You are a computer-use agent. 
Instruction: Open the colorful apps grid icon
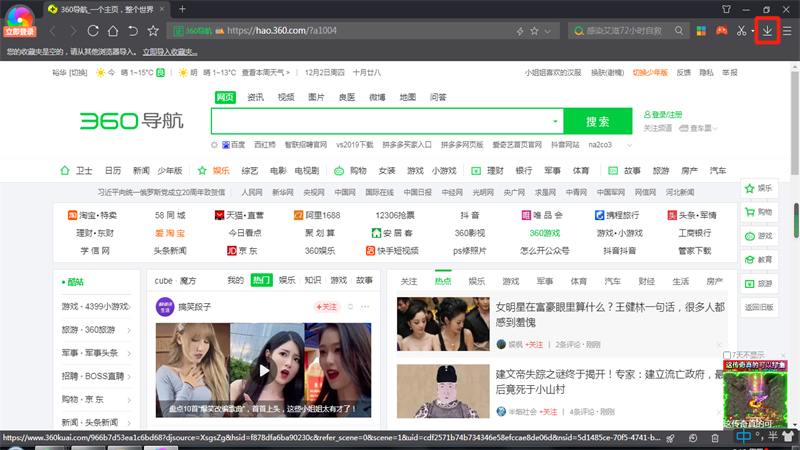[701, 31]
